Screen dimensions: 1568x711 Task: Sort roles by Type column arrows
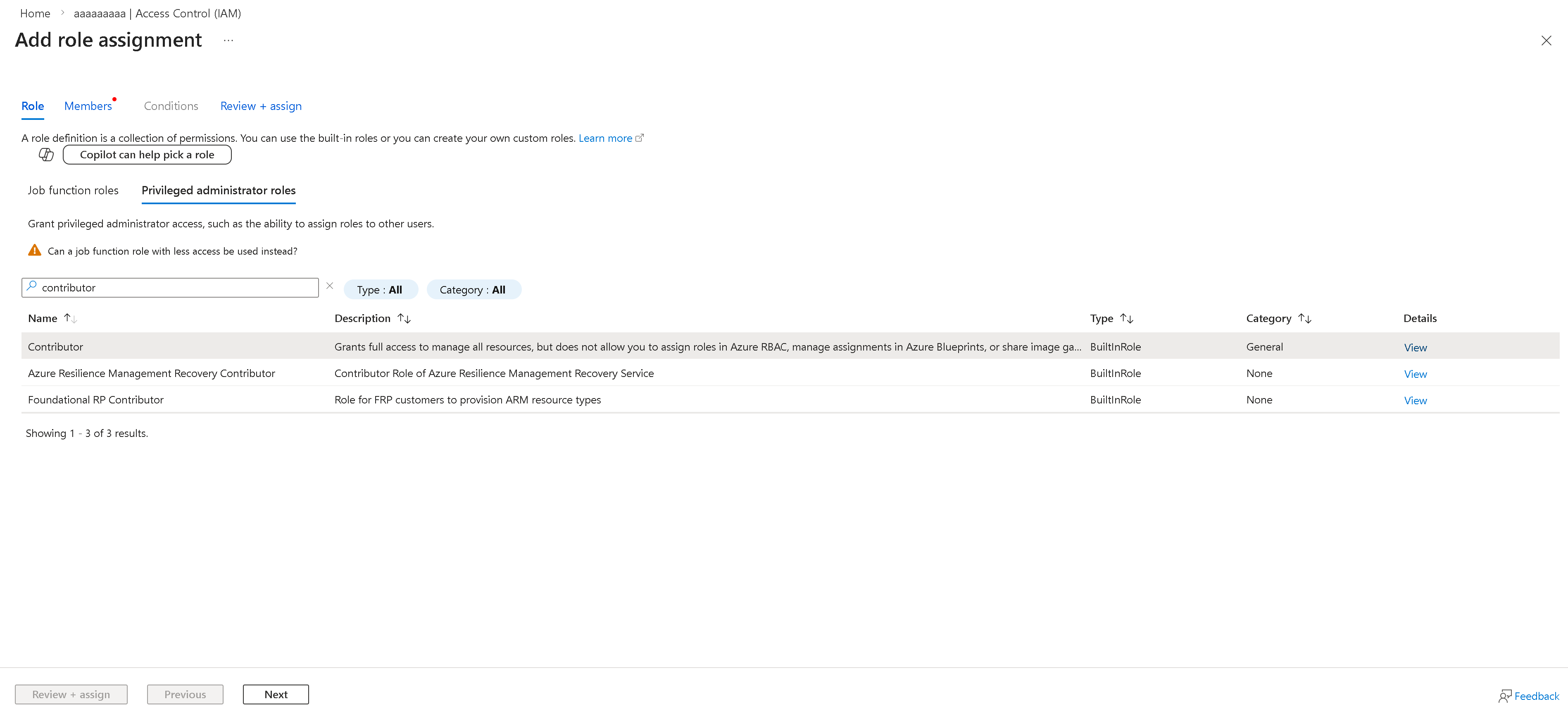tap(1127, 318)
